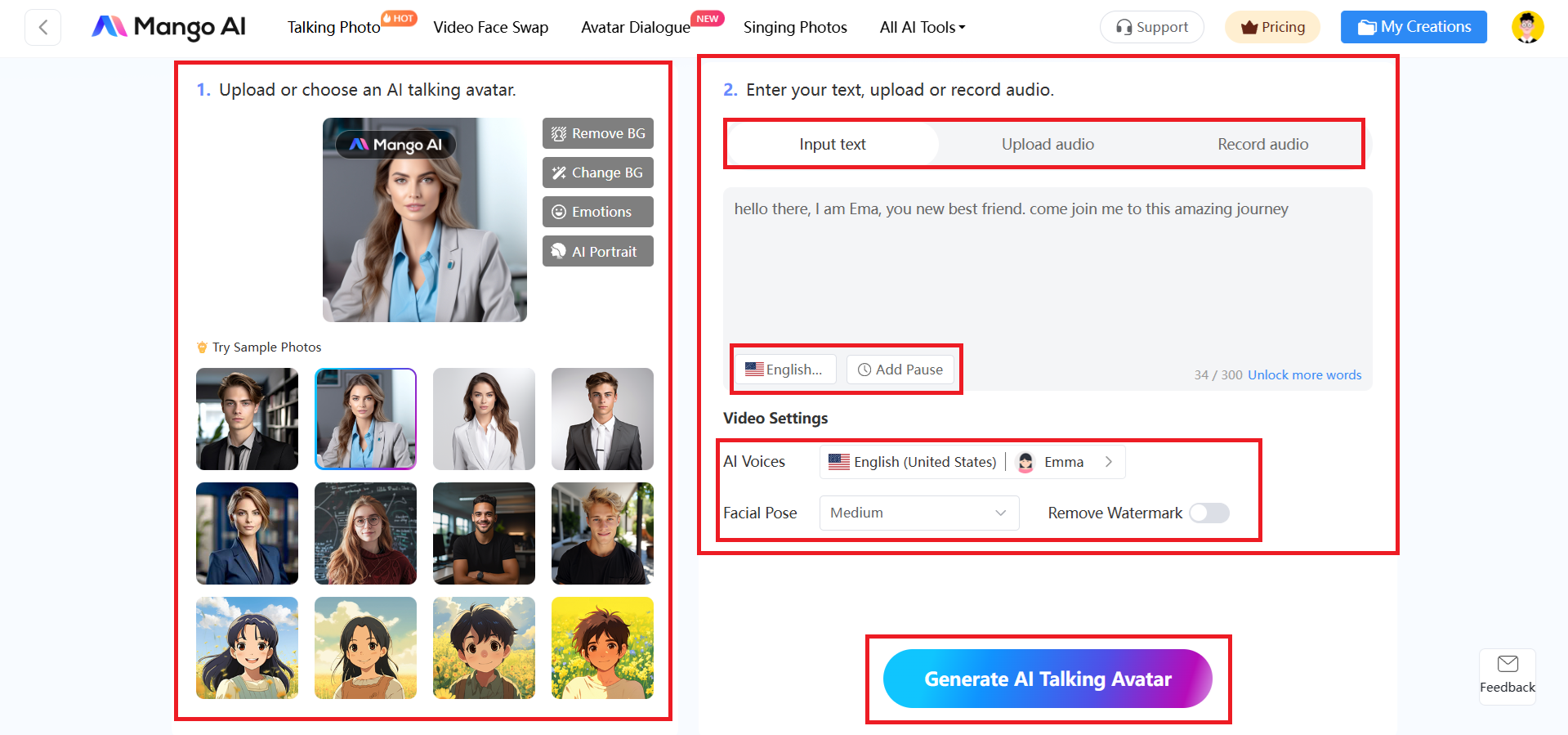Select the yellow-background cartoon boy sample photo
Image resolution: width=1568 pixels, height=735 pixels.
coord(602,648)
